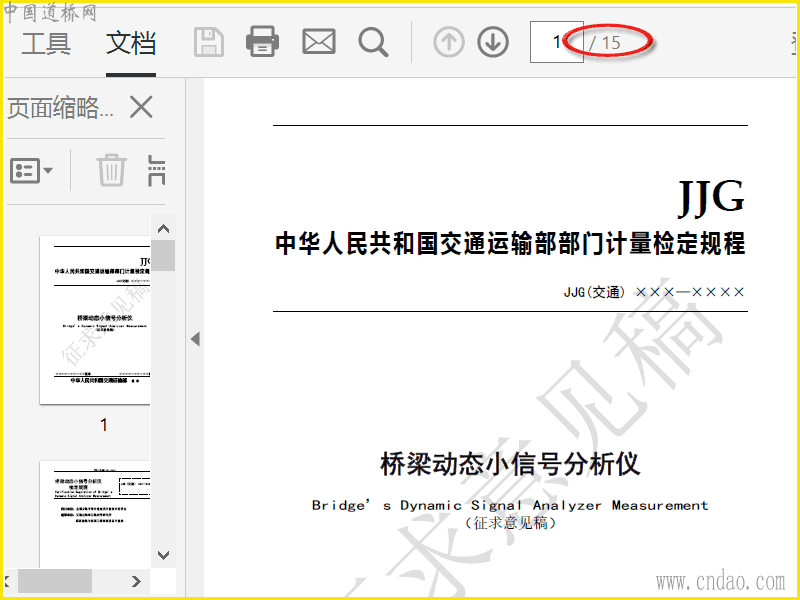Collapse the side panel with left triangle

[195, 339]
